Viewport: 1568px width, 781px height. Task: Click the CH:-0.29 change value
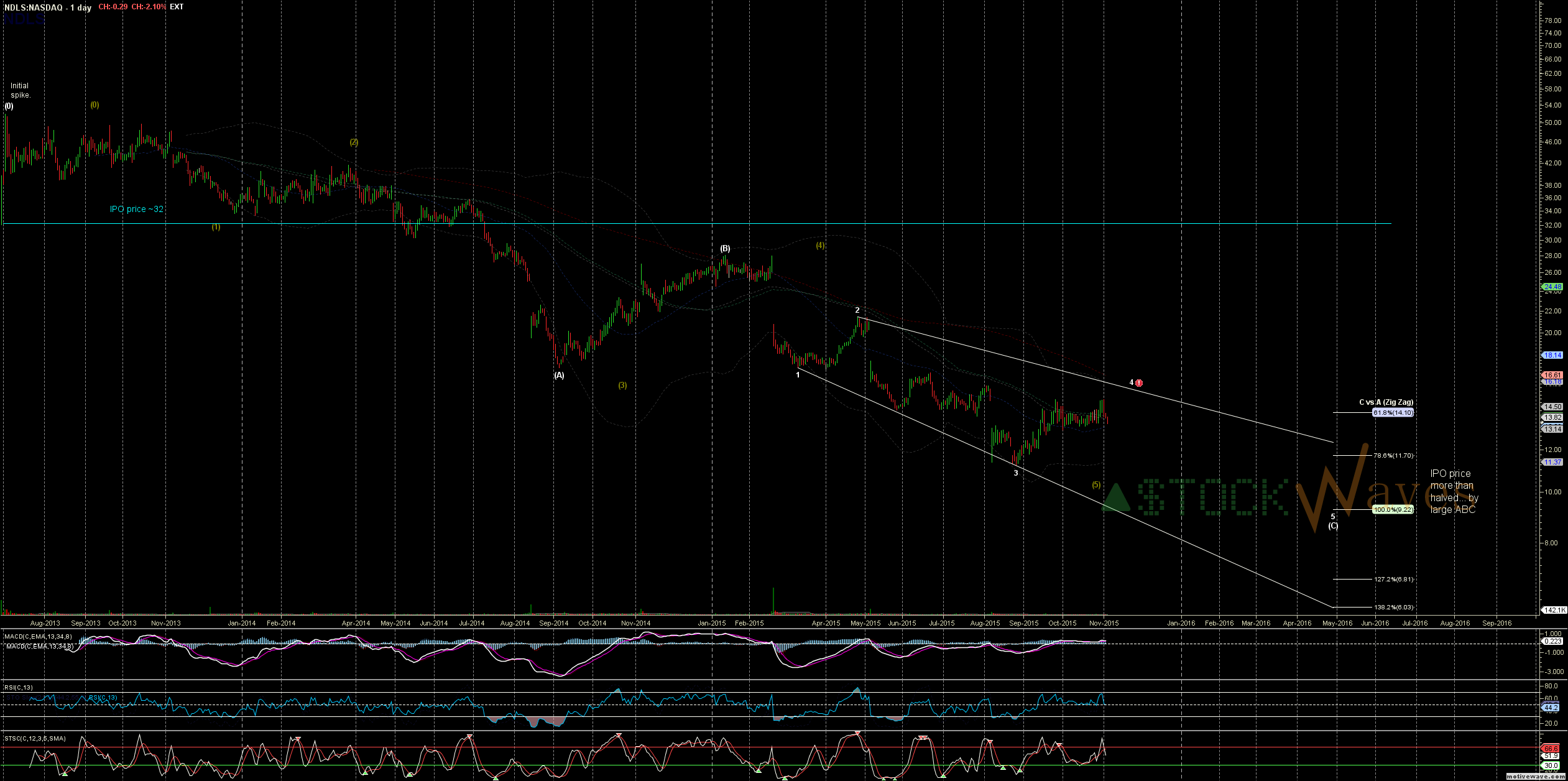click(113, 7)
